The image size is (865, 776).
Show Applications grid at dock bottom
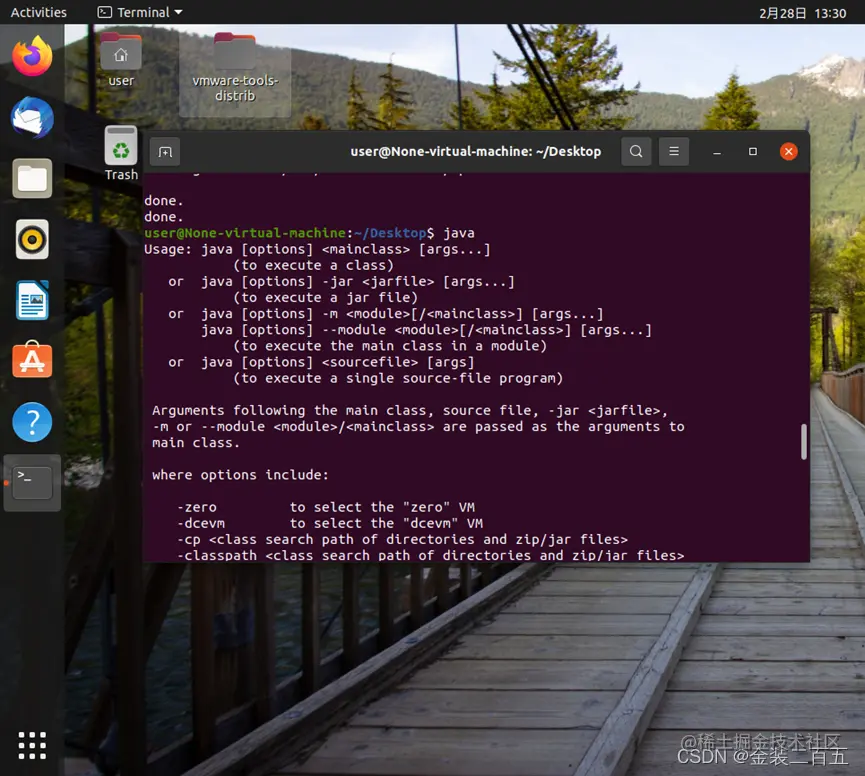pos(32,745)
